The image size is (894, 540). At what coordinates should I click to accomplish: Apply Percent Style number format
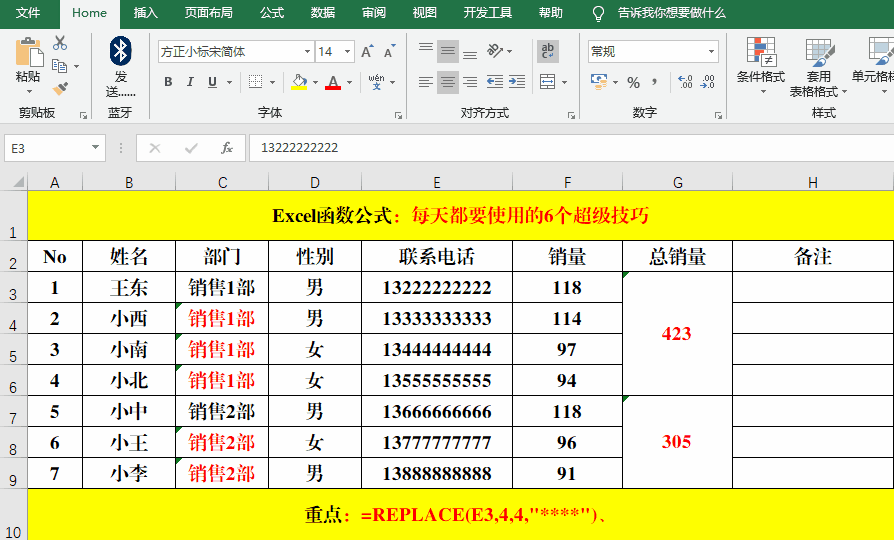click(x=633, y=82)
